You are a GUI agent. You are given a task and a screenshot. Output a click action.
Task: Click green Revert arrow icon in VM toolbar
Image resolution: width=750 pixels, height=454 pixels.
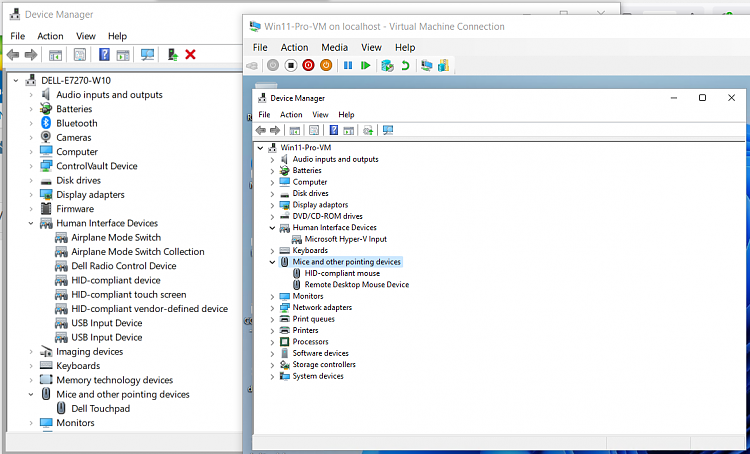tap(405, 65)
